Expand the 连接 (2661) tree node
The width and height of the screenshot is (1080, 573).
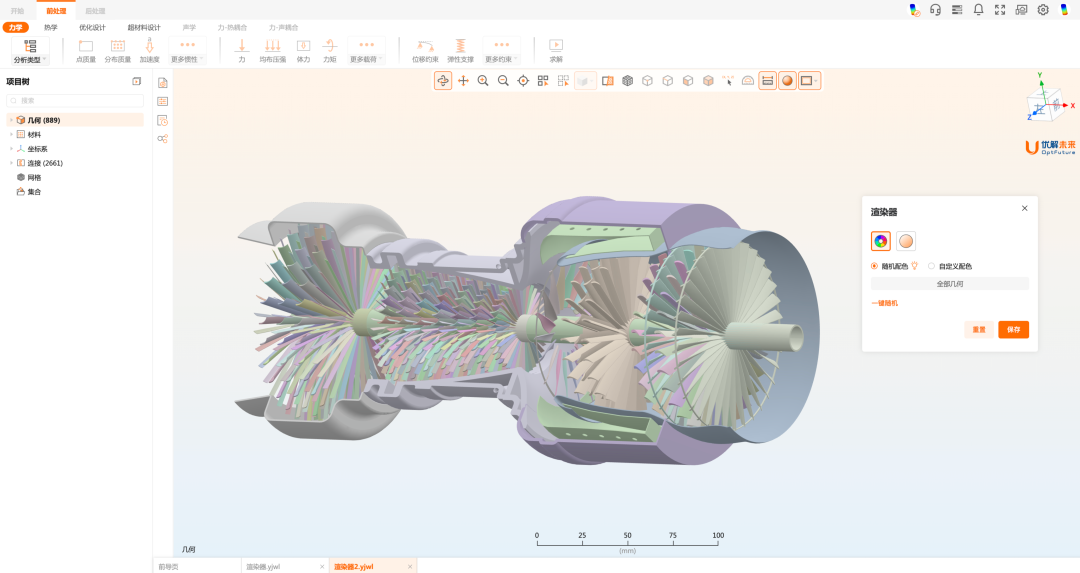click(x=11, y=163)
